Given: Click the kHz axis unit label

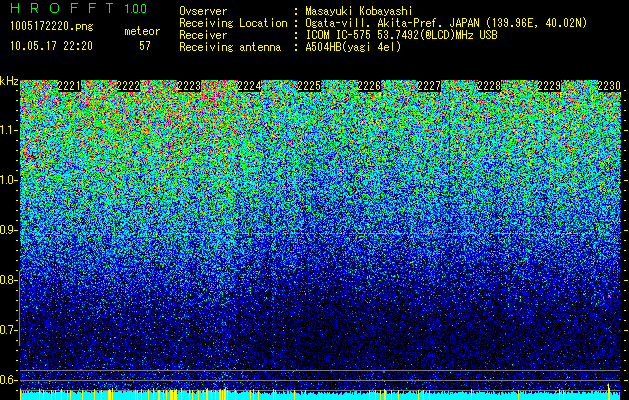Looking at the screenshot, I should pyautogui.click(x=9, y=81).
